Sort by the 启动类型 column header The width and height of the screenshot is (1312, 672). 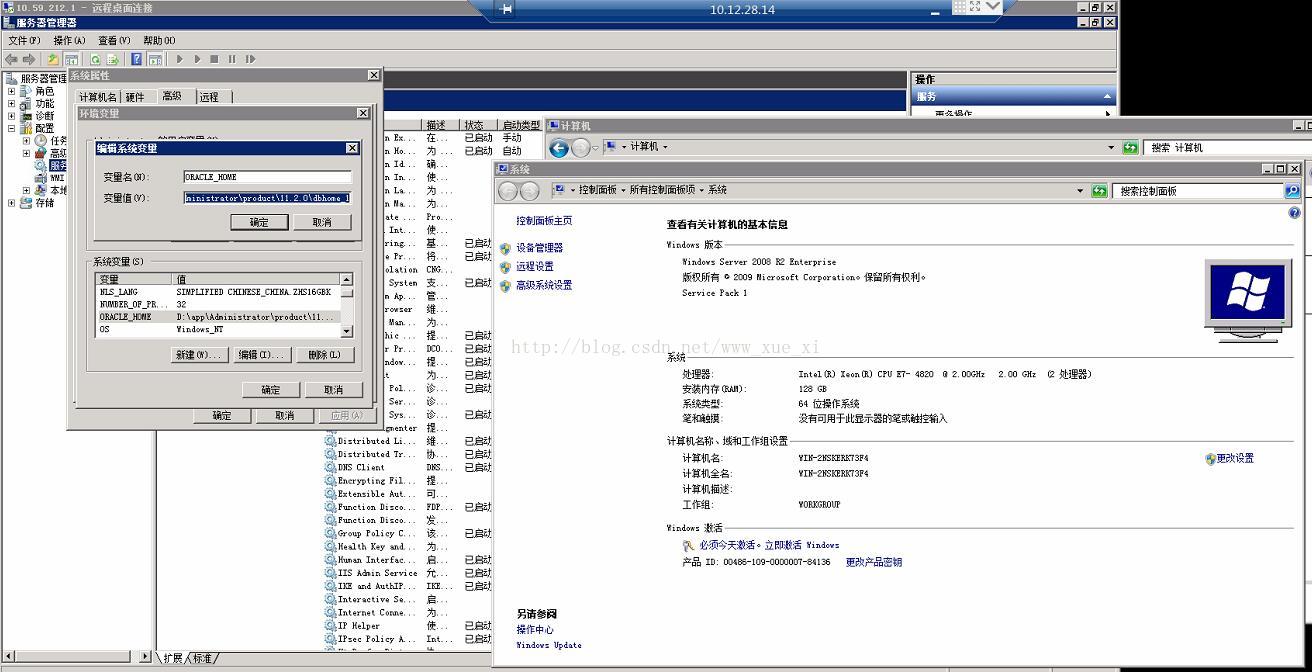coord(519,125)
